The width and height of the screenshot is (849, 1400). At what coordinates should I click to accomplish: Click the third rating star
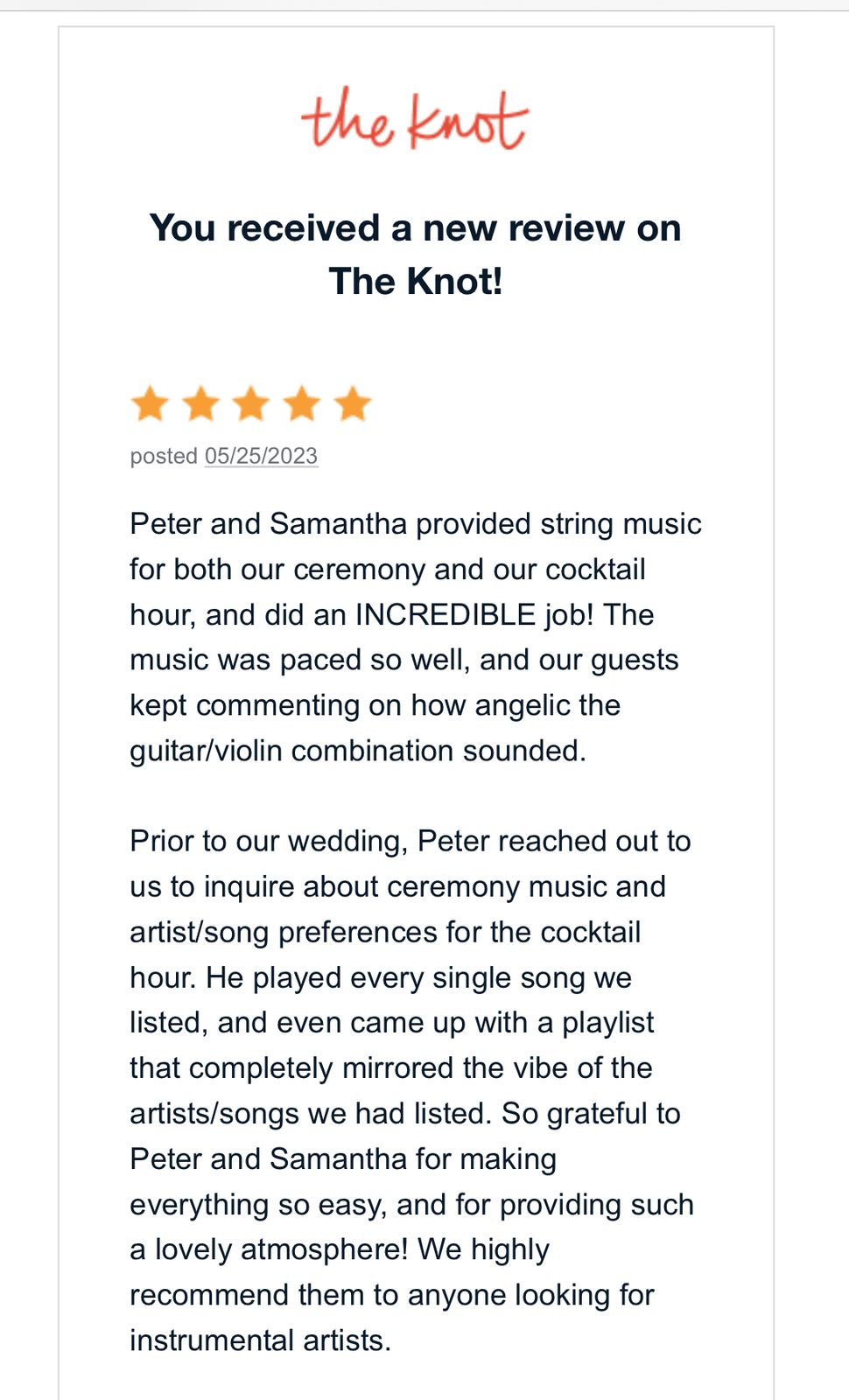coord(251,404)
